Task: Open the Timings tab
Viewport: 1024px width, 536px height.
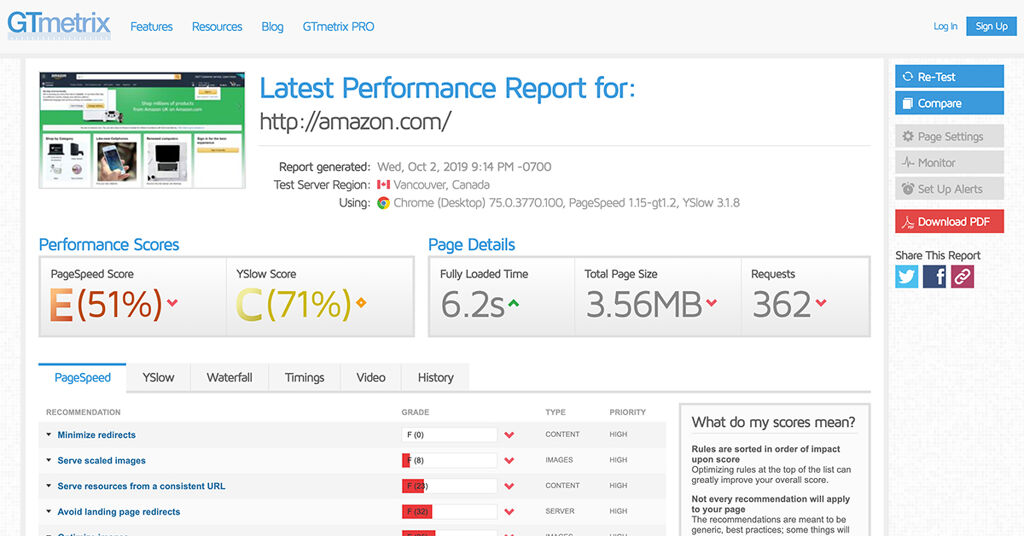Action: point(304,377)
